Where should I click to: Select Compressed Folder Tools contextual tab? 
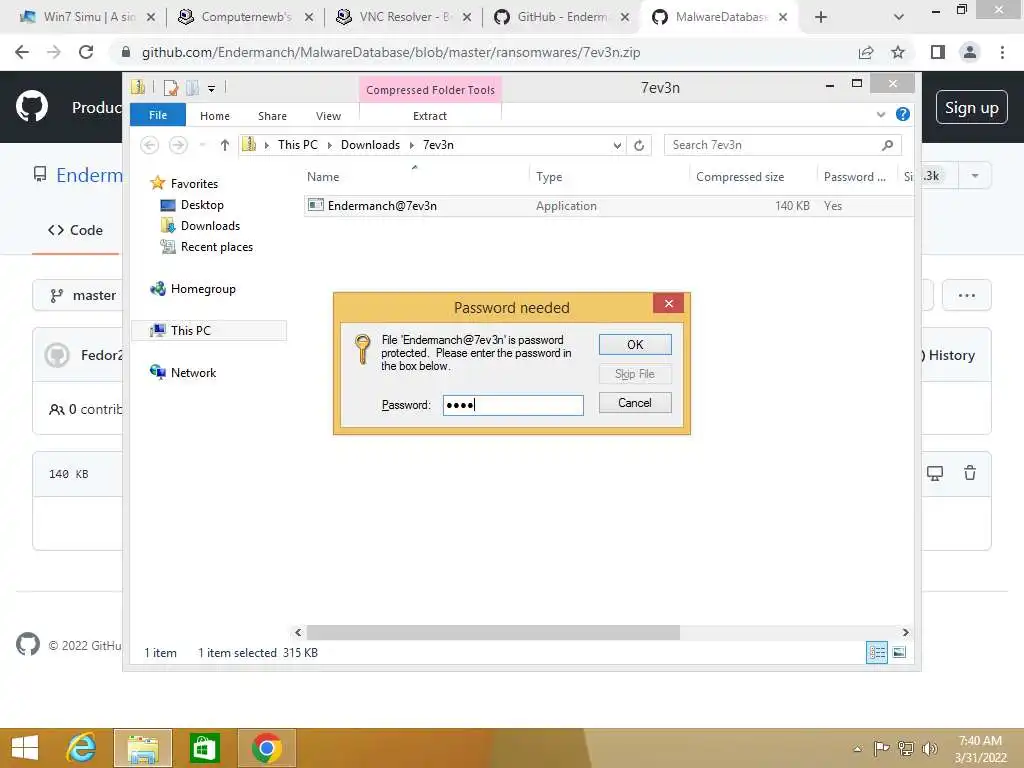coord(430,89)
